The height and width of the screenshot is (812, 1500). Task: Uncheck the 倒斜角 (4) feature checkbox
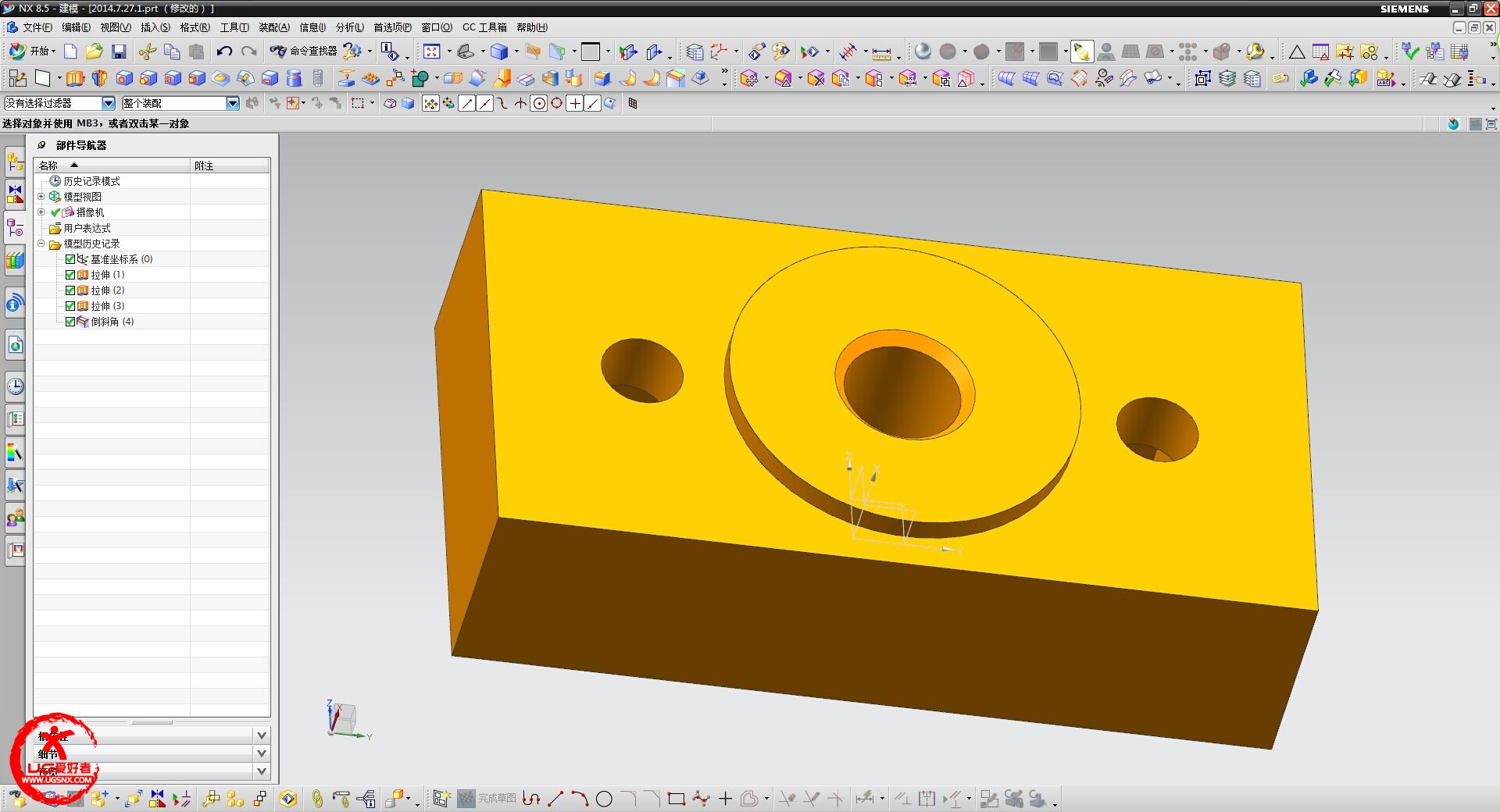coord(70,322)
